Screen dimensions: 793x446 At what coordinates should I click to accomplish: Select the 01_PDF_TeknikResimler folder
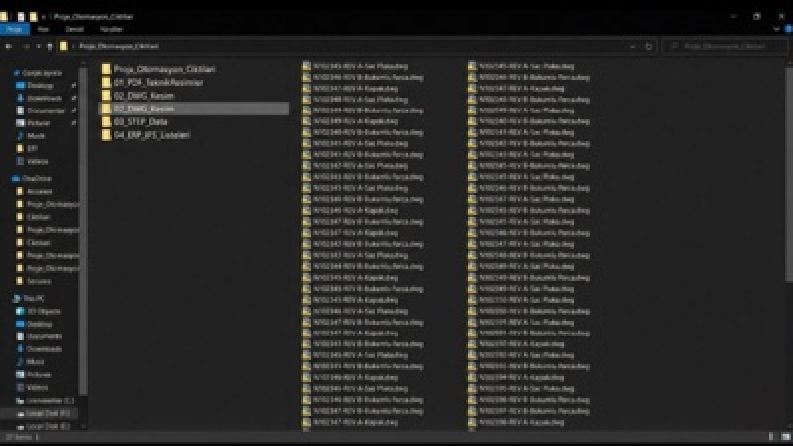point(152,82)
